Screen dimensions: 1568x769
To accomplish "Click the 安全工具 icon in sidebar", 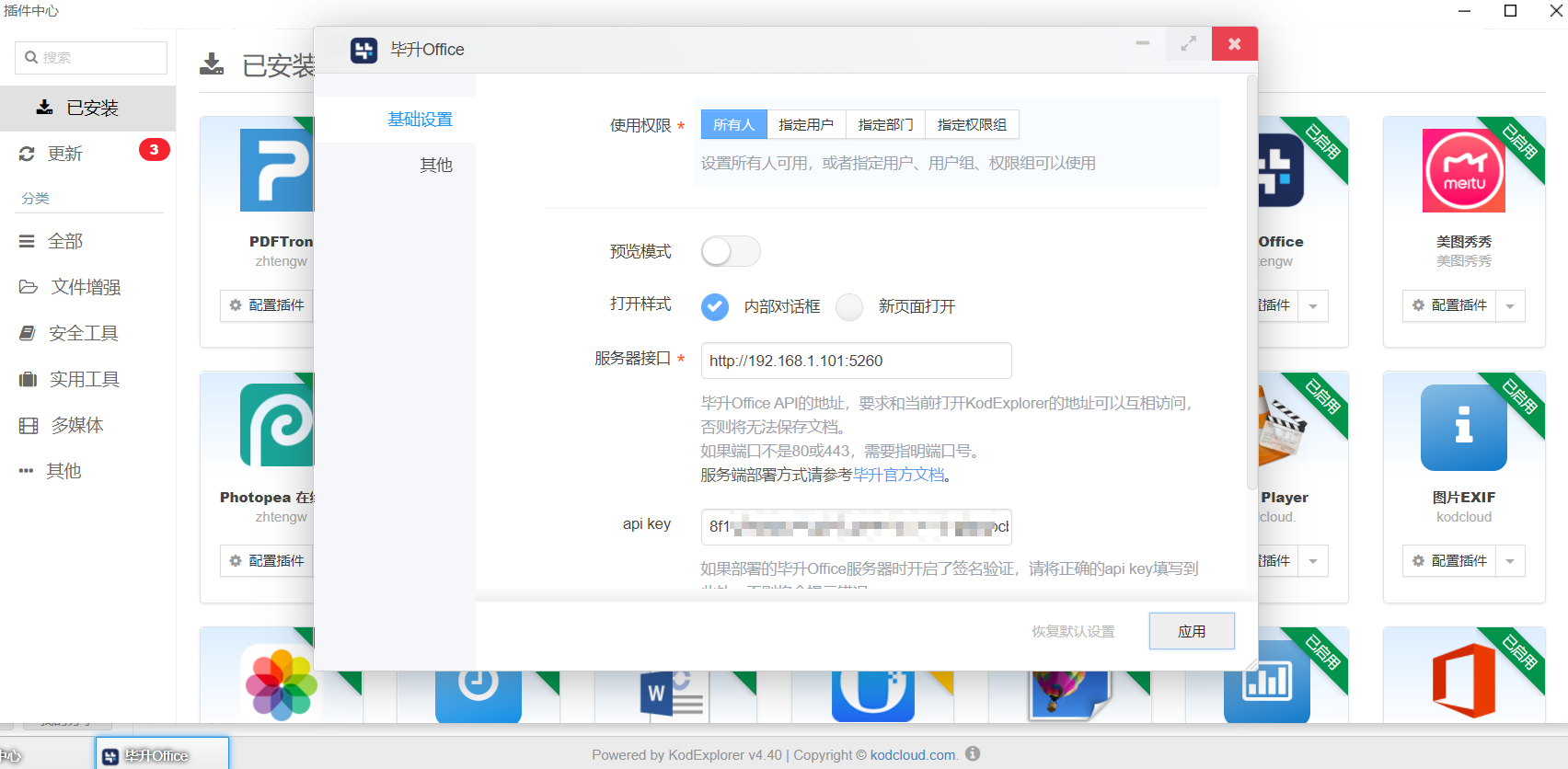I will pyautogui.click(x=28, y=333).
